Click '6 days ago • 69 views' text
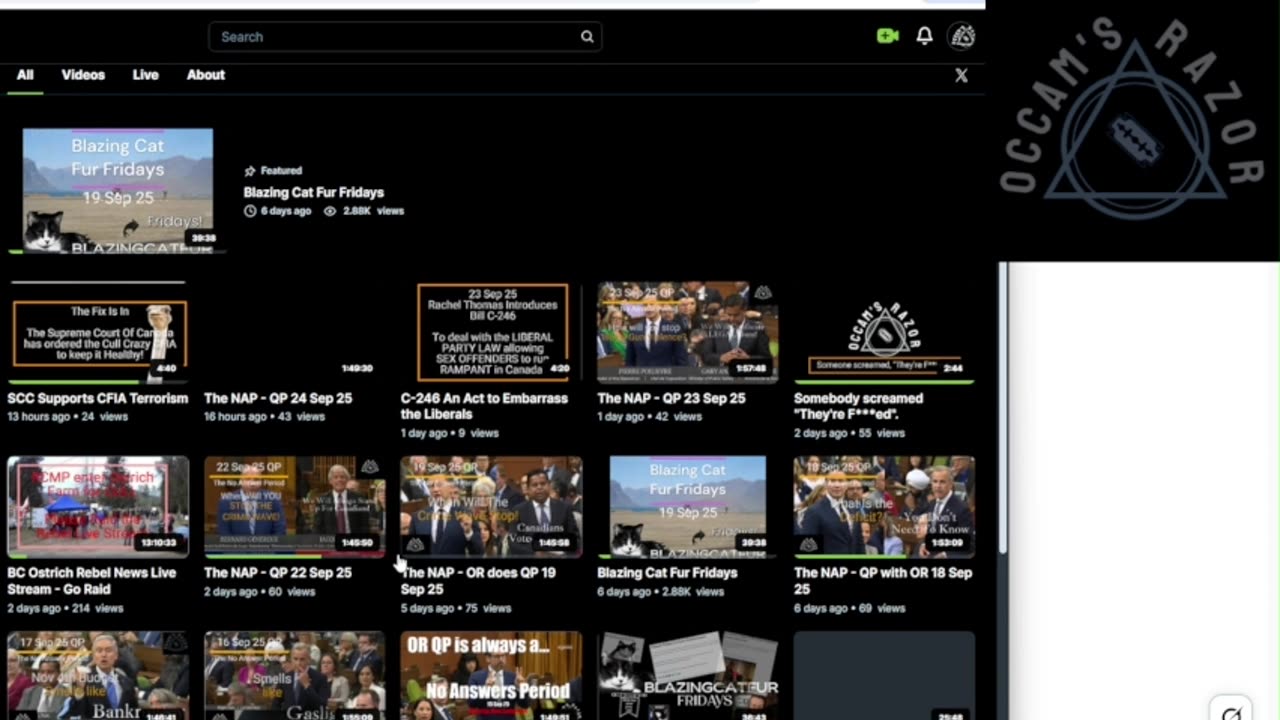Image resolution: width=1280 pixels, height=720 pixels. [x=849, y=608]
